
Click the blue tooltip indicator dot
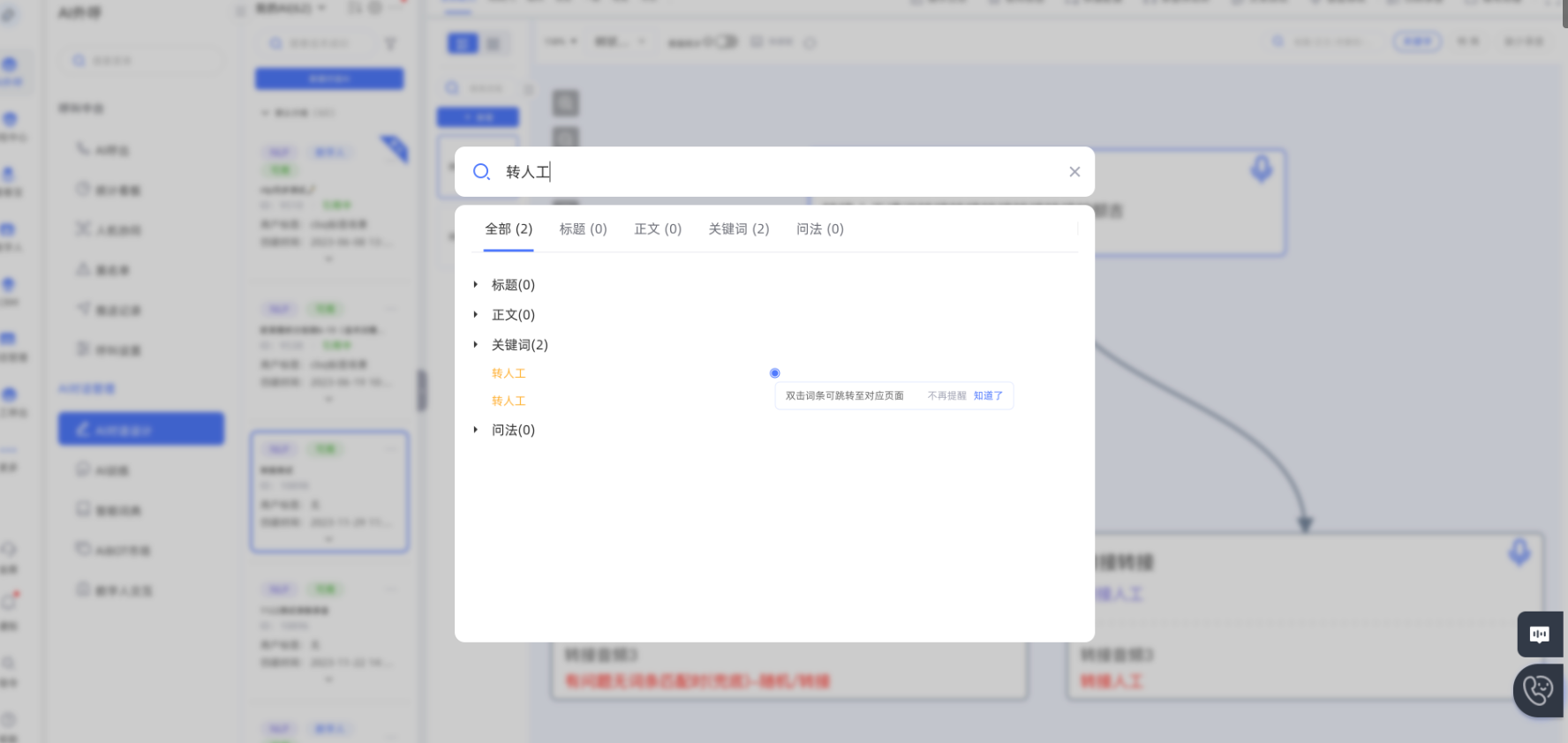point(774,373)
